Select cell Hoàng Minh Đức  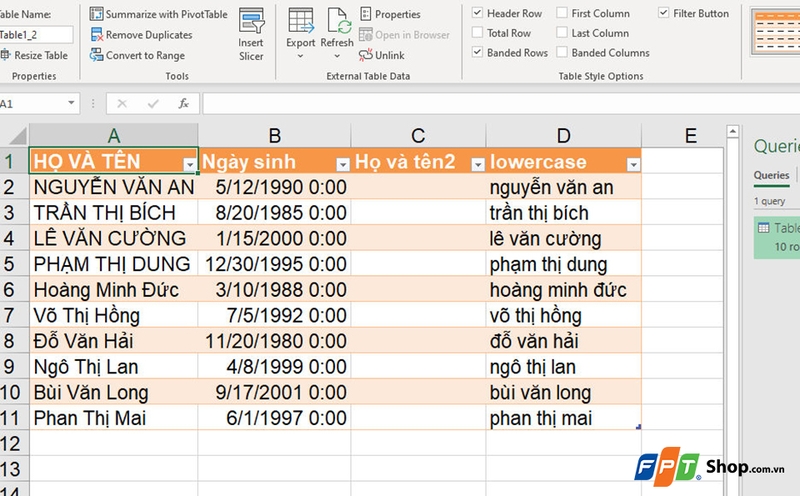pos(114,289)
